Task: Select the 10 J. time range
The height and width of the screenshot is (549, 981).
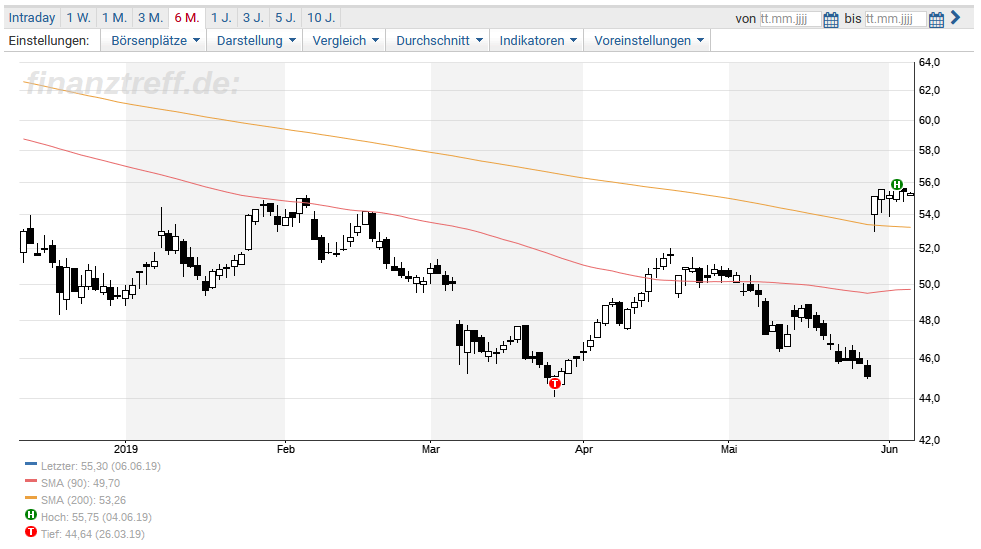Action: click(x=321, y=18)
